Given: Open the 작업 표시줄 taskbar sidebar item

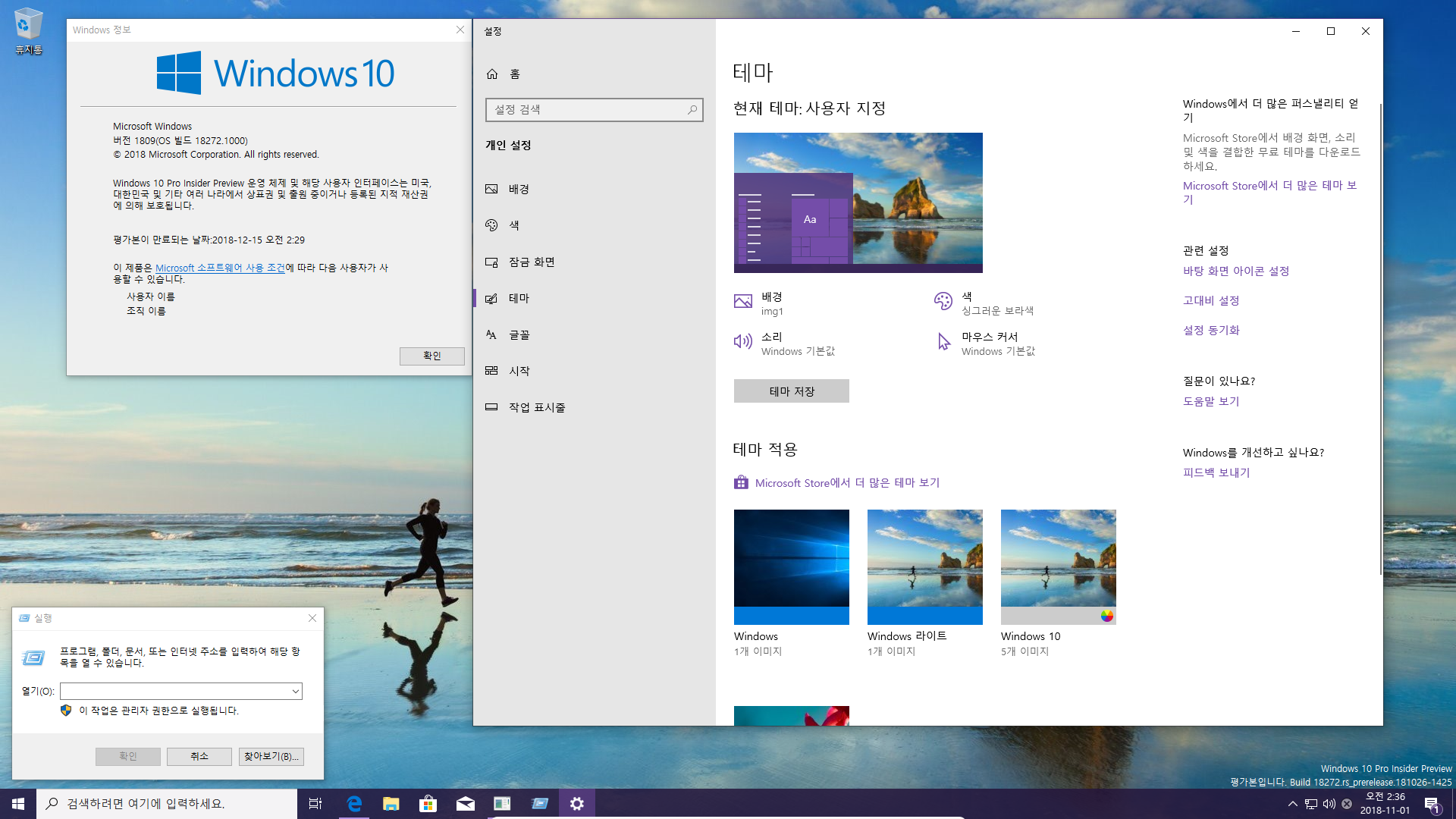Looking at the screenshot, I should [595, 407].
